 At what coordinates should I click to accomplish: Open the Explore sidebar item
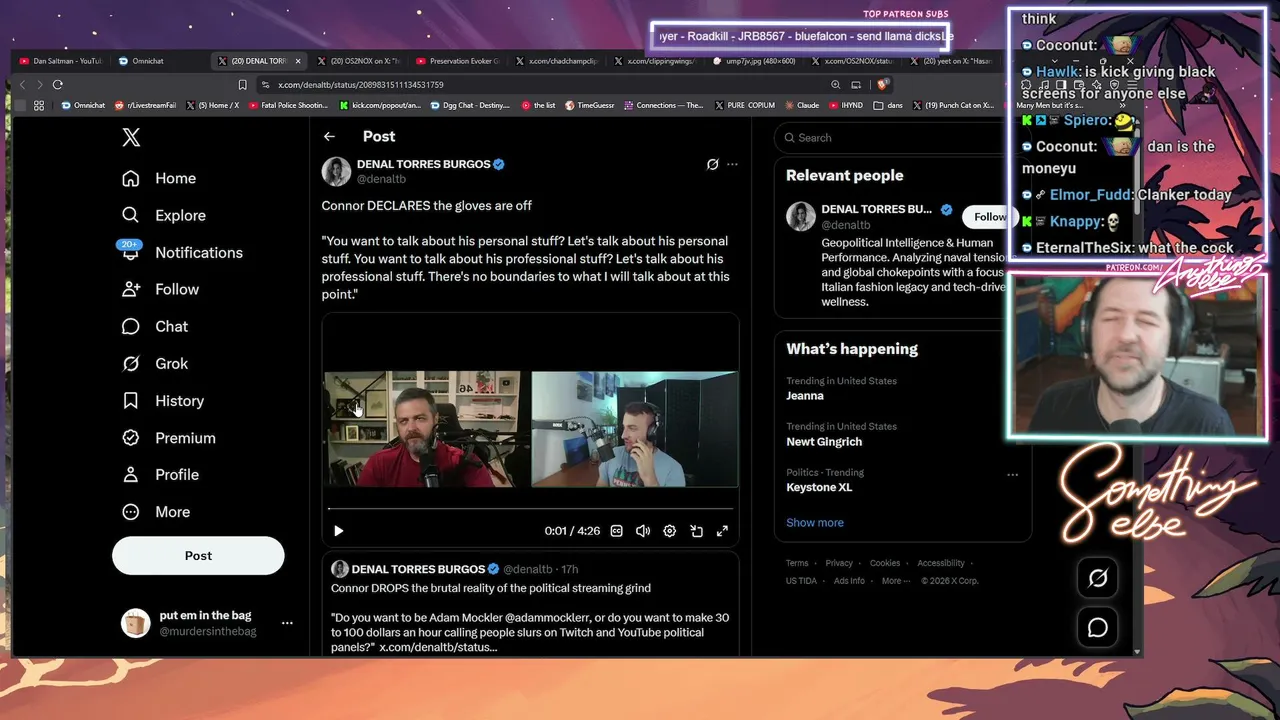(163, 215)
